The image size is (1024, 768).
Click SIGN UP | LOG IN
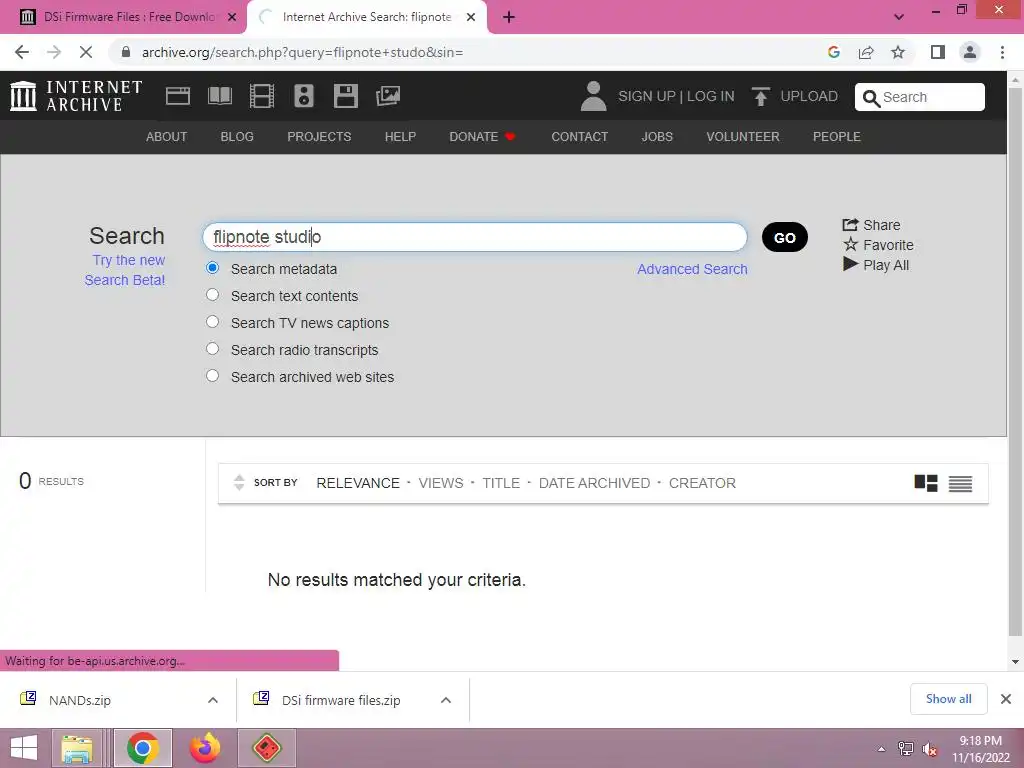(676, 96)
